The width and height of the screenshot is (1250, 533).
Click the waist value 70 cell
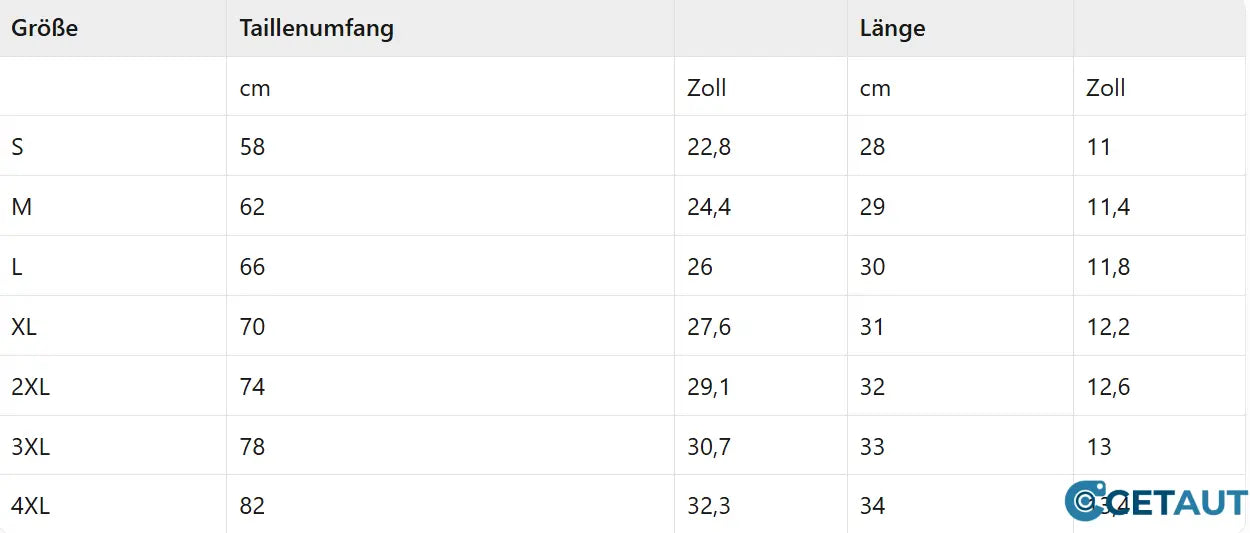[252, 327]
